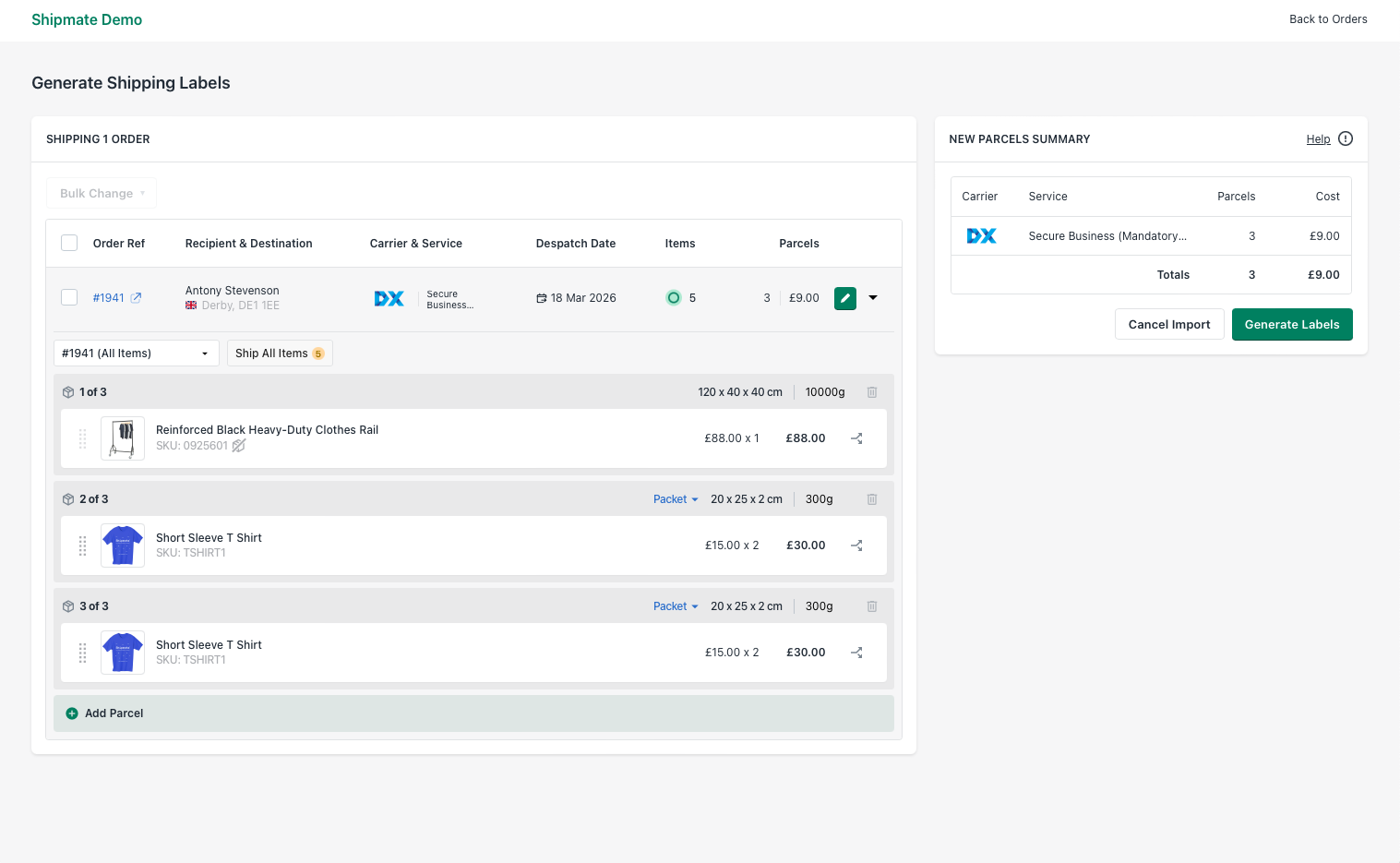1400x863 pixels.
Task: Click the calendar icon beside 18 Mar 2026
Action: point(540,297)
